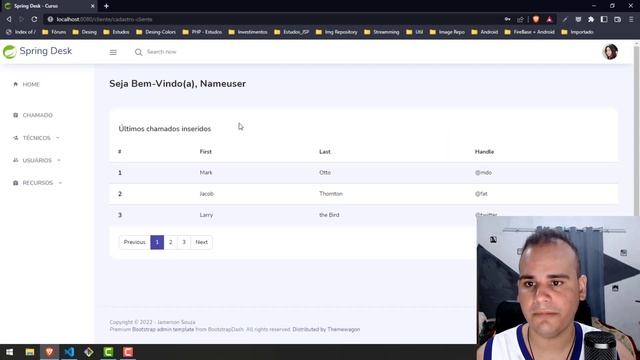Click the Spring Desk brand text
The height and width of the screenshot is (360, 640).
coord(46,51)
